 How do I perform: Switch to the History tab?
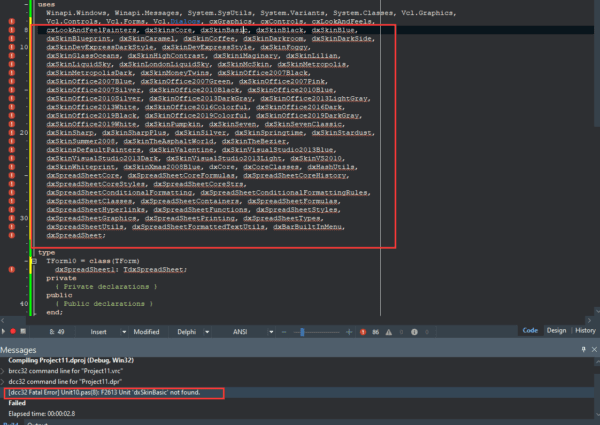click(585, 331)
